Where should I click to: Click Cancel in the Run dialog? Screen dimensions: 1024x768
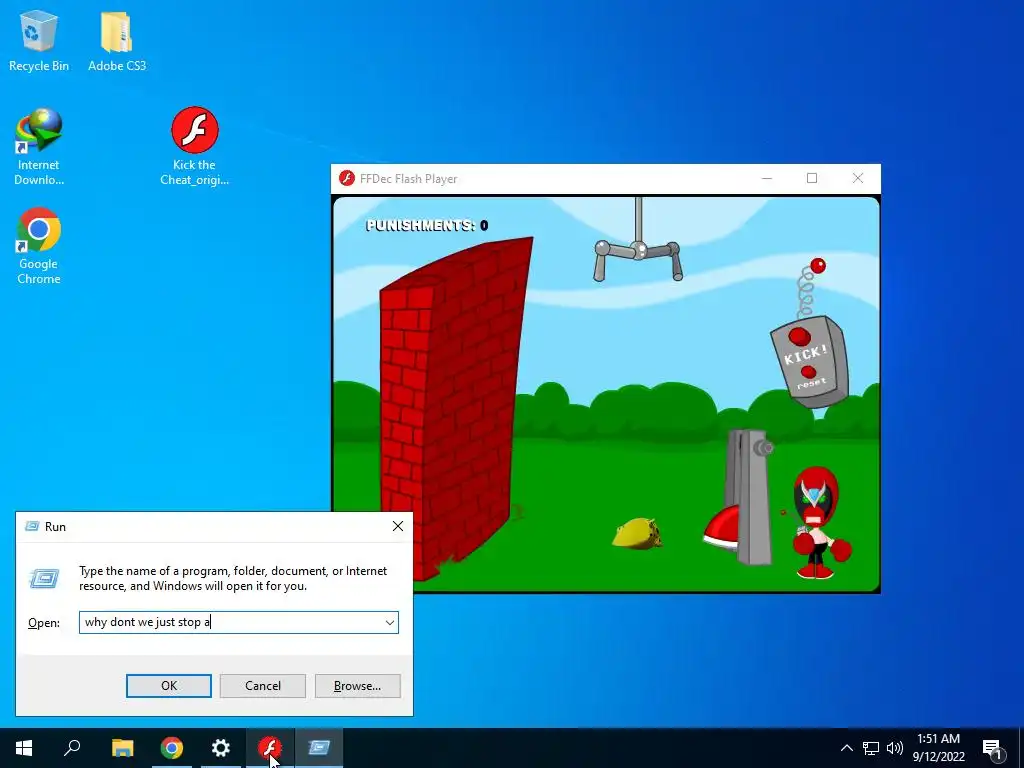point(263,686)
